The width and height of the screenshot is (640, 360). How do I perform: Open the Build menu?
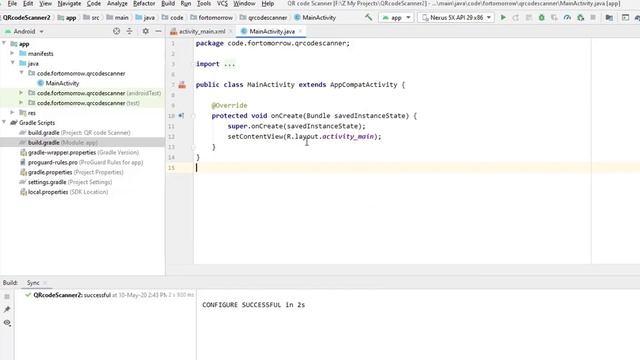click(x=168, y=4)
